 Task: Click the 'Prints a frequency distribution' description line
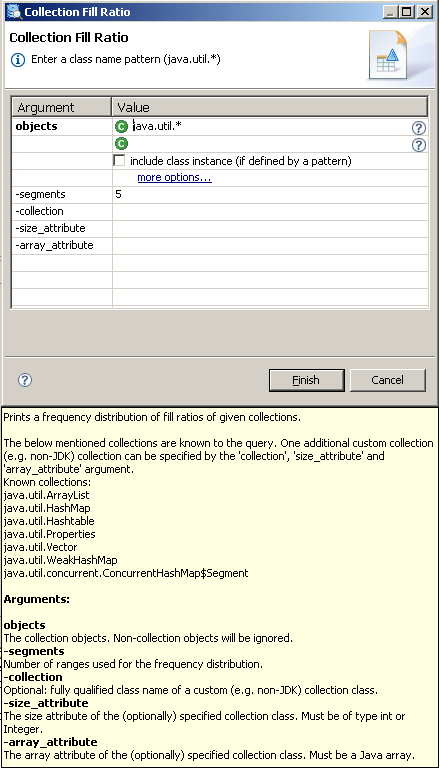coord(152,417)
